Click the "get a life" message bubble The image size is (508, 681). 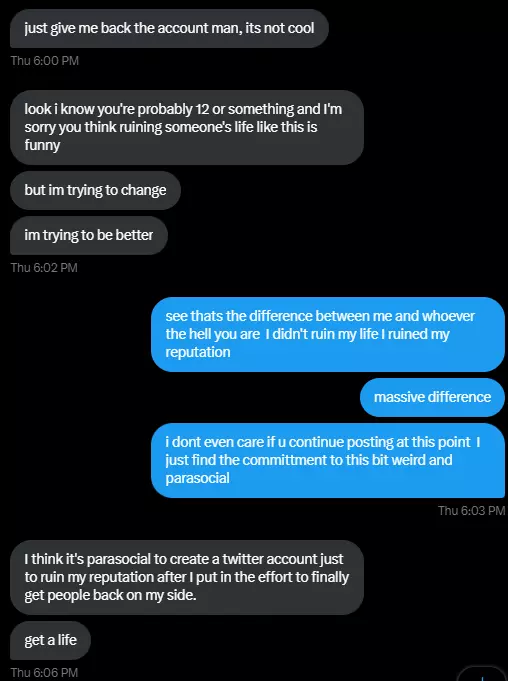coord(50,640)
